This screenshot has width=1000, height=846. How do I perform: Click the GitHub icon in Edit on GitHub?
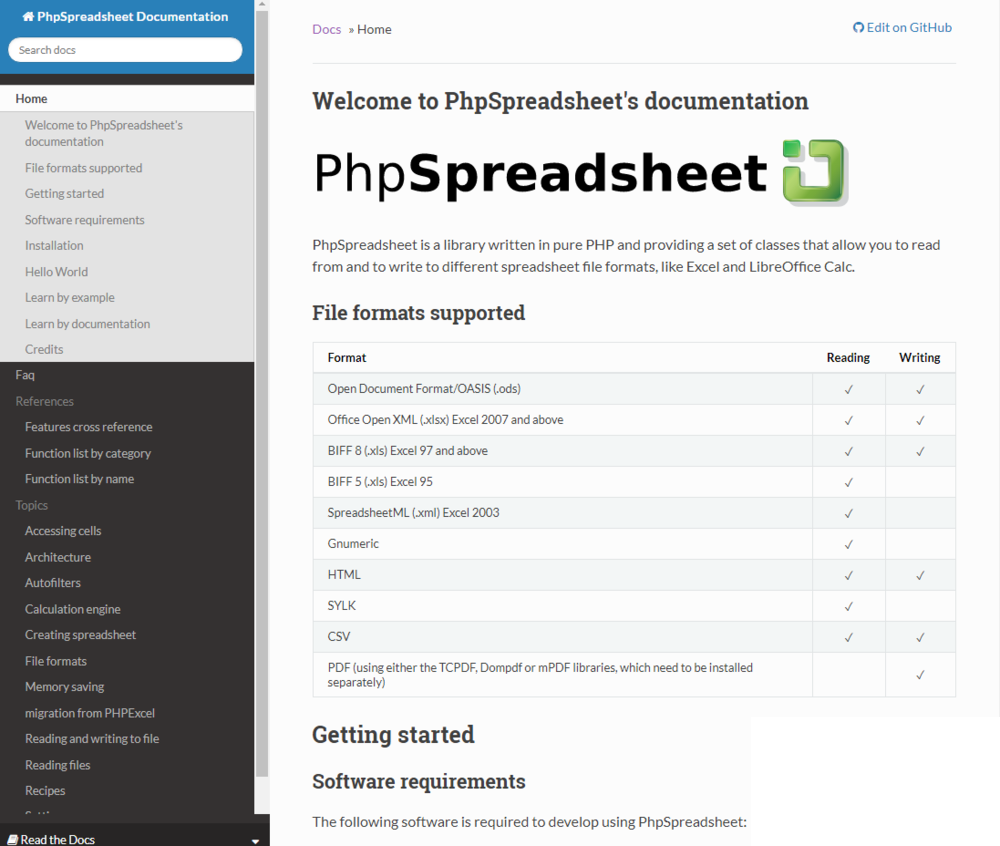click(x=858, y=28)
